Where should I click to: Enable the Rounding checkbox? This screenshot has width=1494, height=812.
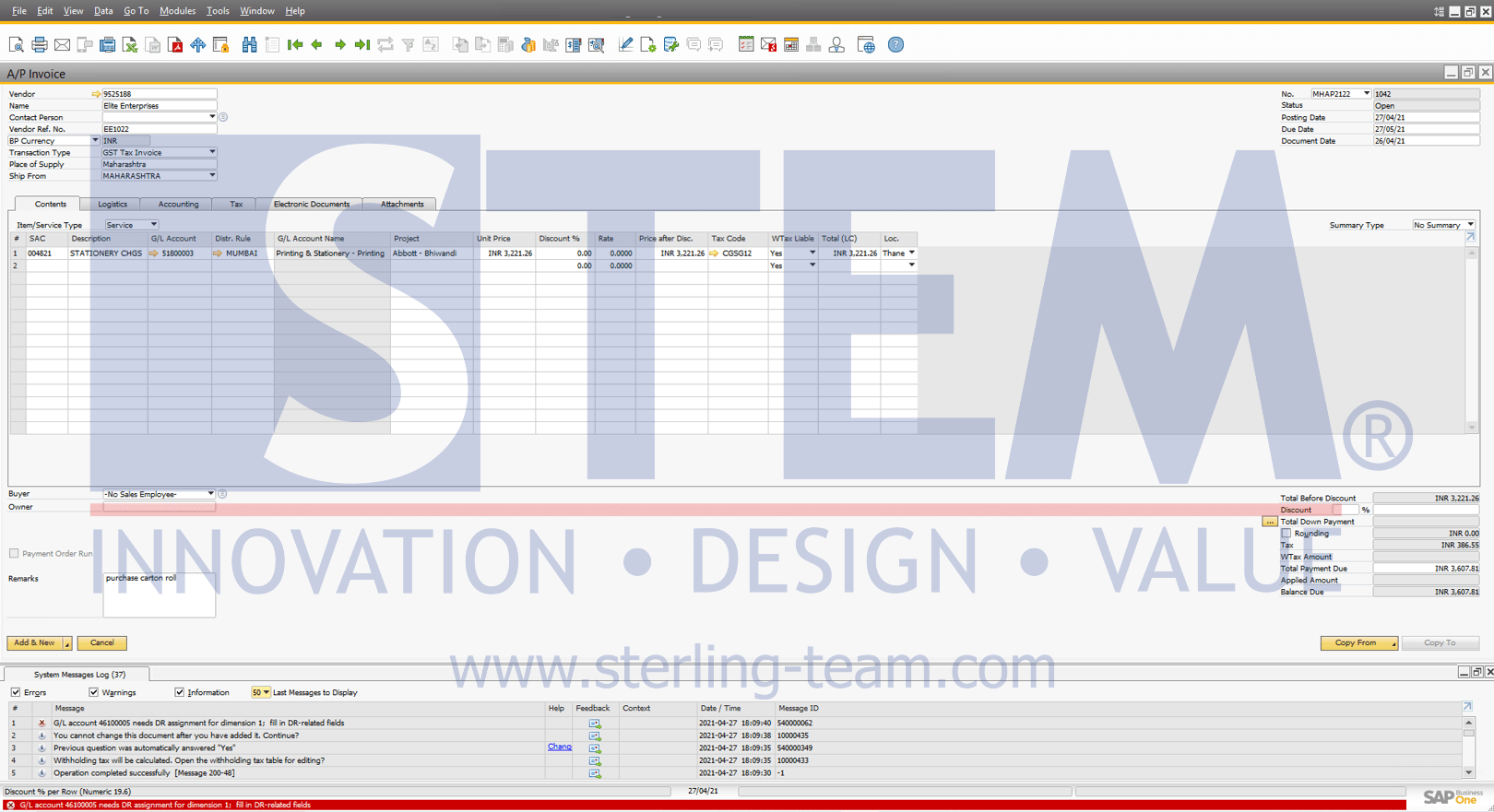coord(1286,534)
